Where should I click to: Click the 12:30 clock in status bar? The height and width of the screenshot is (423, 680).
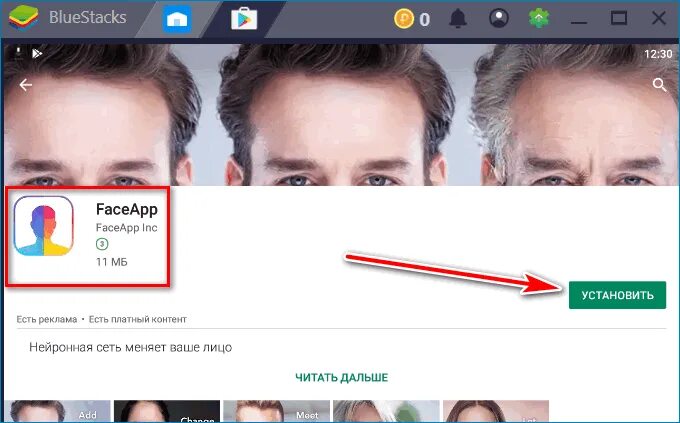658,54
